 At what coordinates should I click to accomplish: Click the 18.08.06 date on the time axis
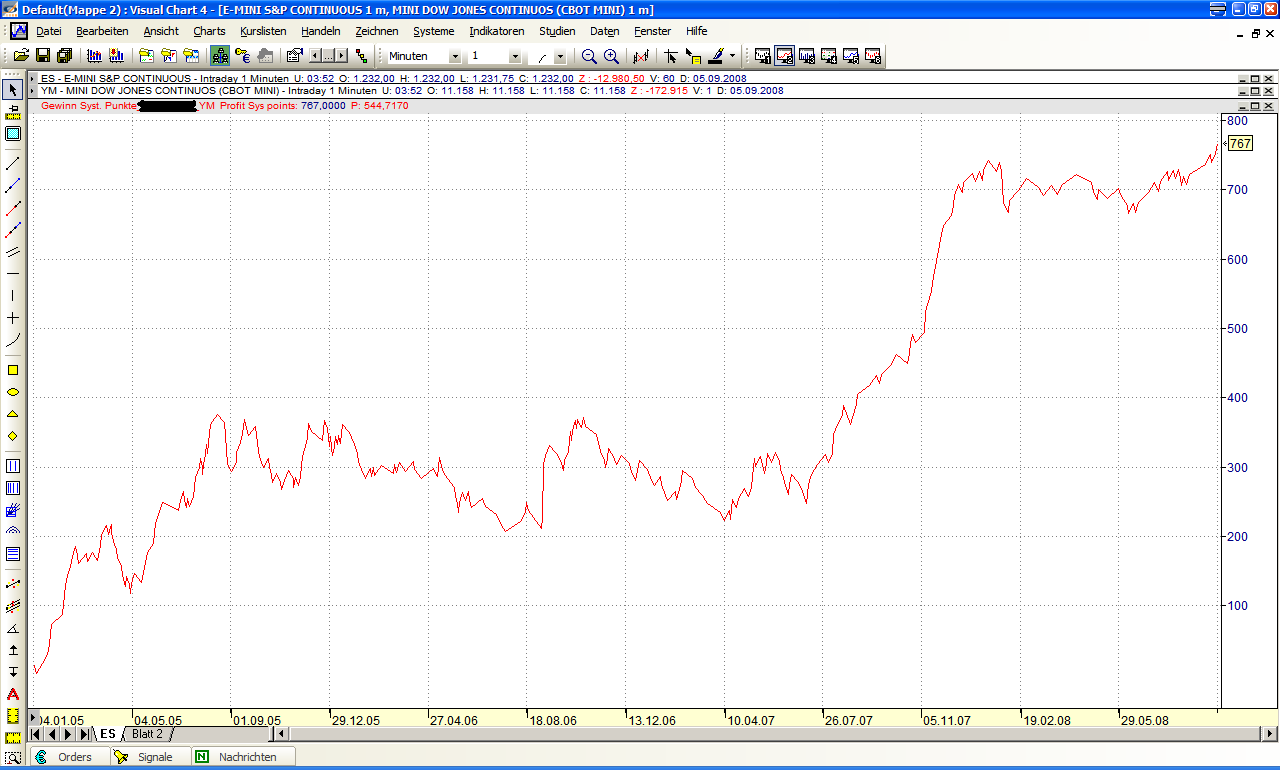553,719
